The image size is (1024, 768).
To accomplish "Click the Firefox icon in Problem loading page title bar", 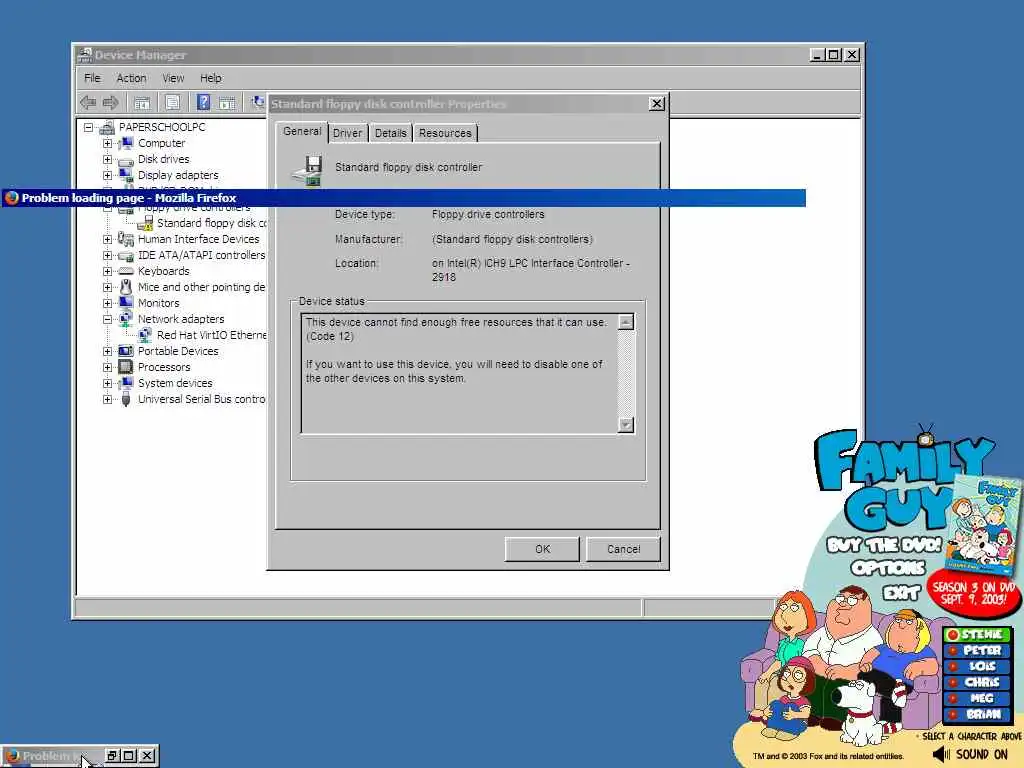I will click(11, 197).
